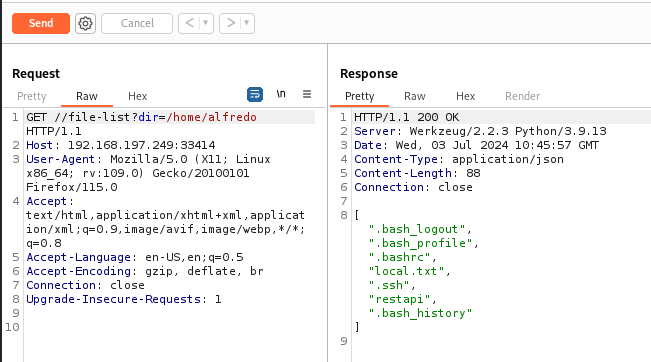This screenshot has height=362, width=651.
Task: Click the Connection: close line in the request
Action: (86, 285)
